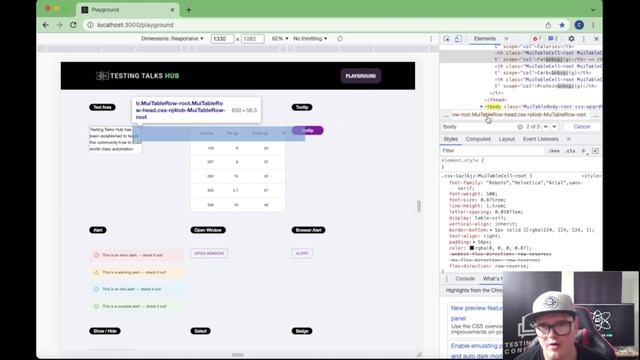This screenshot has width=640, height=360.
Task: View site information icon in address bar
Action: 90,25
